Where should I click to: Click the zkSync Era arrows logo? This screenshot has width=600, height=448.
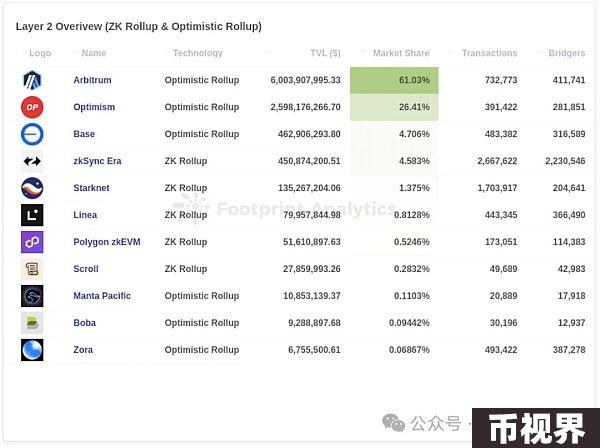32,161
